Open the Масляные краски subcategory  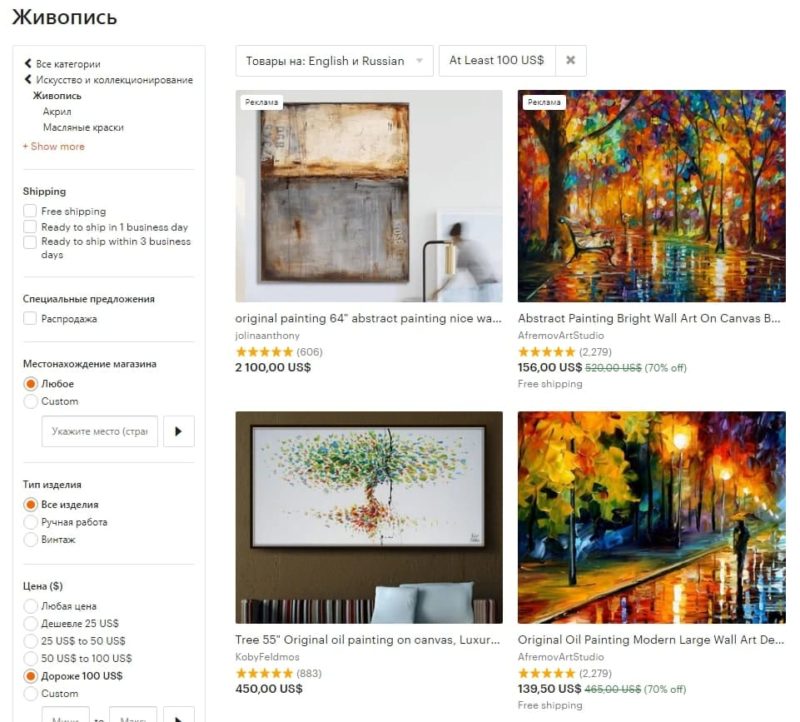pyautogui.click(x=83, y=127)
